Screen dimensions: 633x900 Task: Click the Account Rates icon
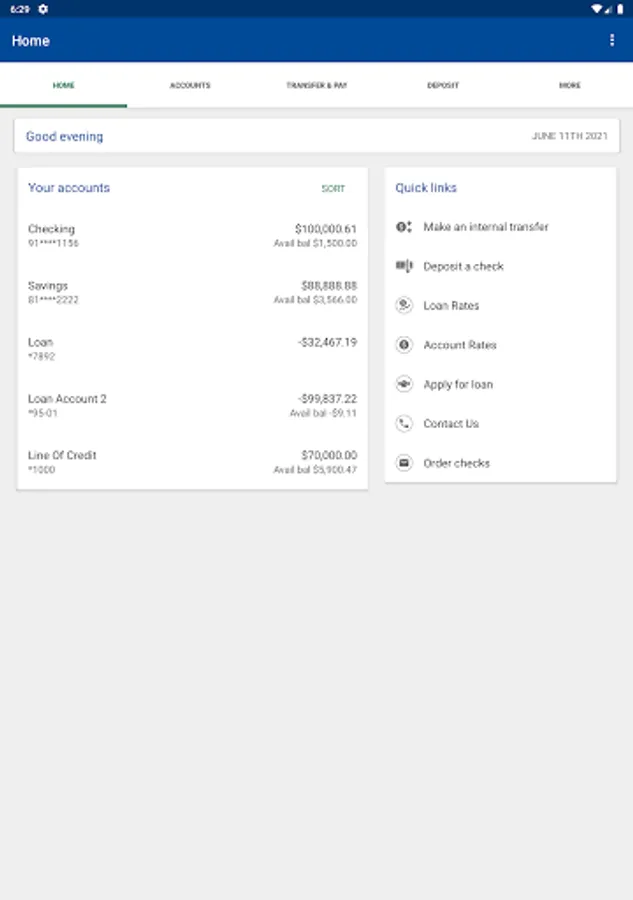pyautogui.click(x=404, y=345)
